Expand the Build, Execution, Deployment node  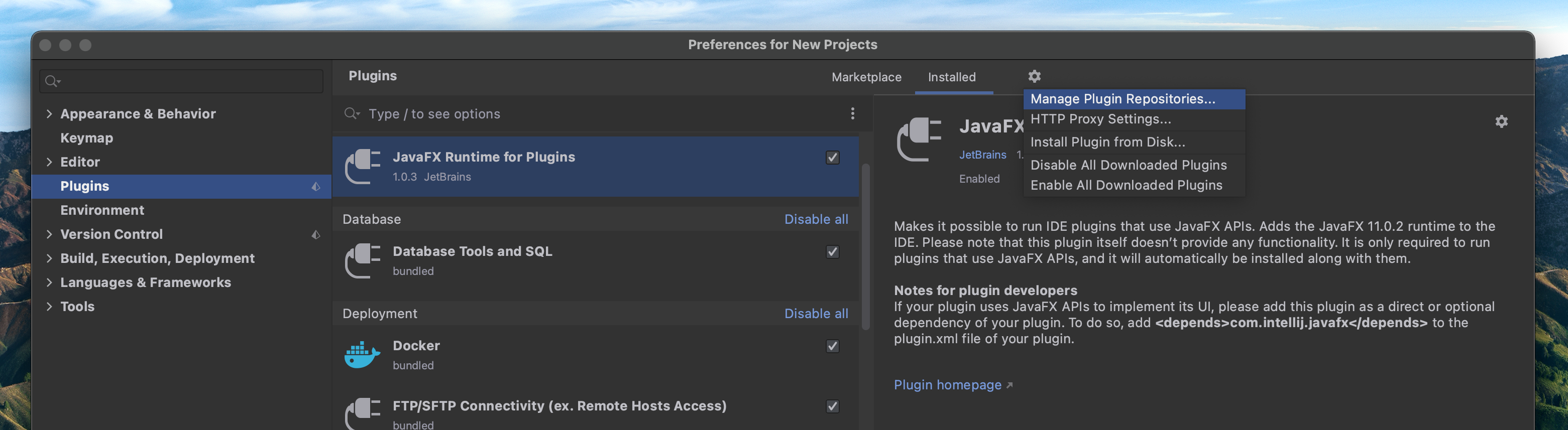(x=49, y=258)
